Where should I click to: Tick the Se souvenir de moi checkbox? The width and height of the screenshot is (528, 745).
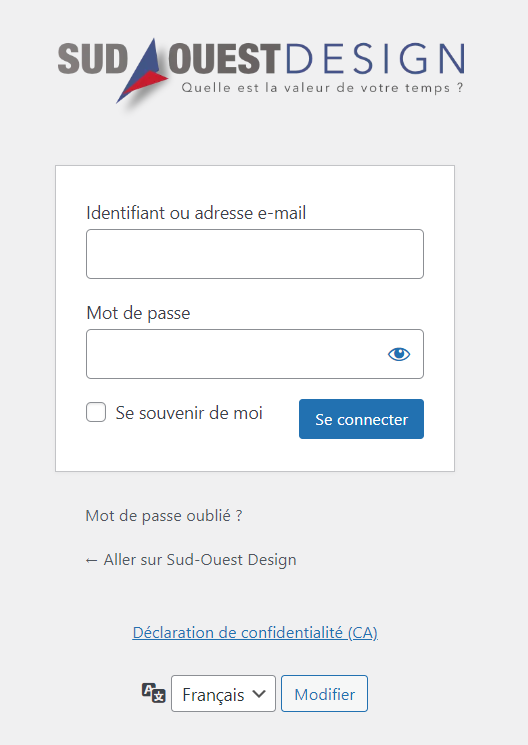click(x=96, y=412)
